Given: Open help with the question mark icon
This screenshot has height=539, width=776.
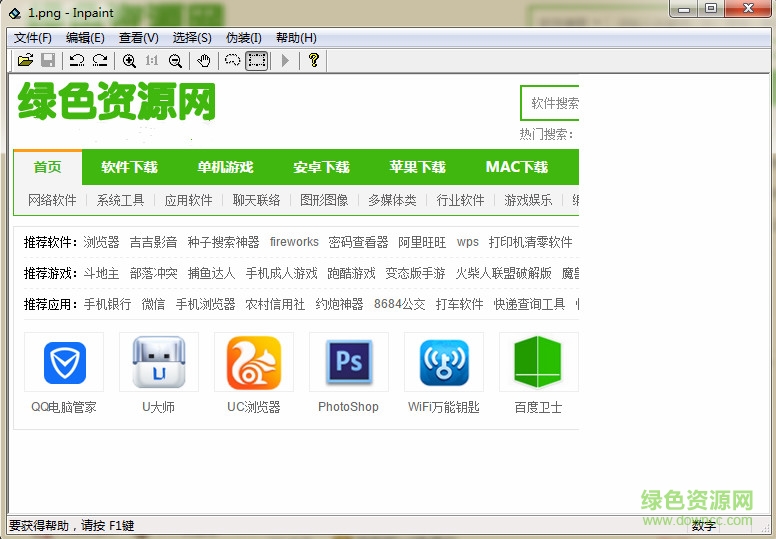Looking at the screenshot, I should (313, 60).
